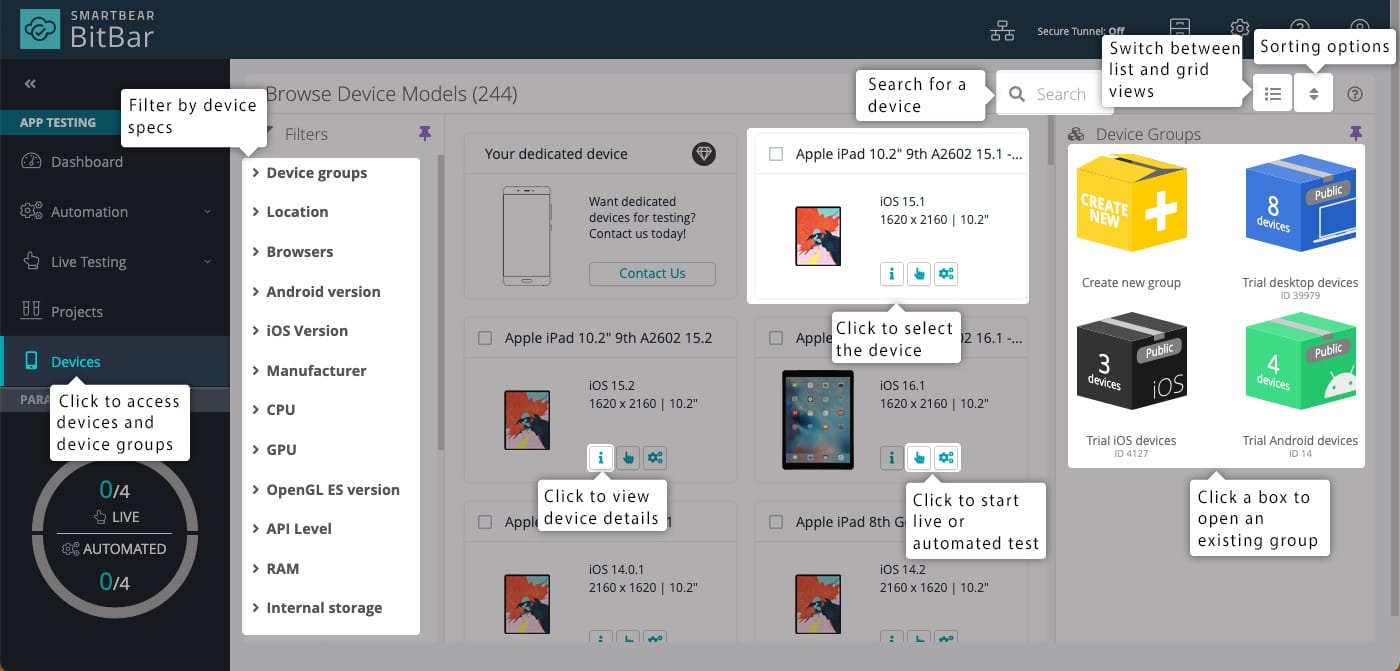1400x671 pixels.
Task: Click the iOS 15.1 iPad thumbnail image
Action: click(x=818, y=235)
